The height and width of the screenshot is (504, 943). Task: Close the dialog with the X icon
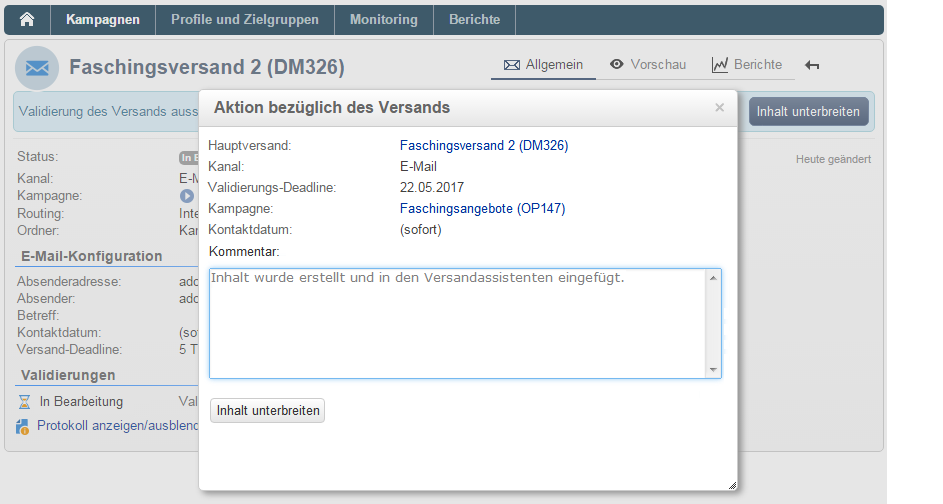click(x=719, y=108)
